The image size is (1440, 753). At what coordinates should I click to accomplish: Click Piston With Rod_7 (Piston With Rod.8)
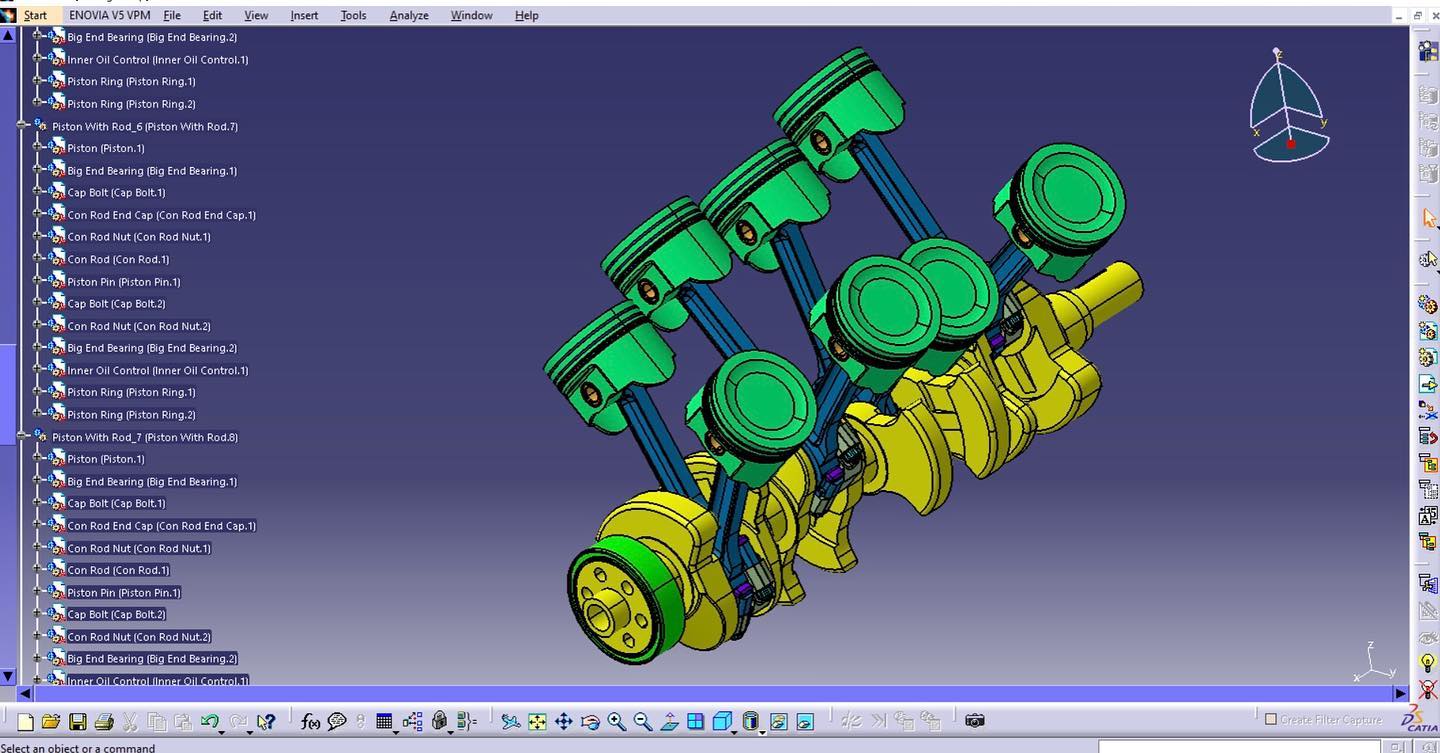point(145,437)
